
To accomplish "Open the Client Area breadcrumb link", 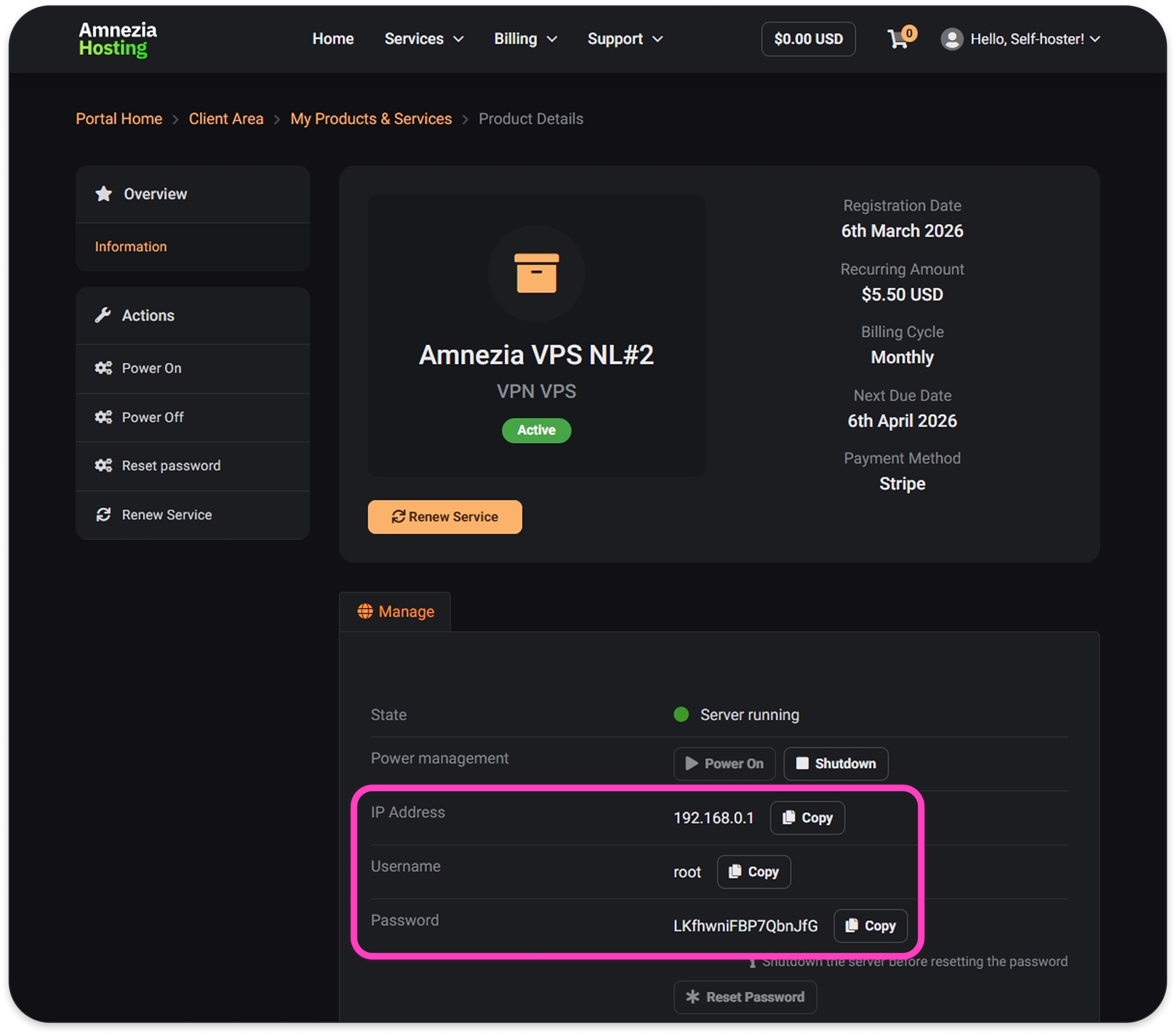I will tap(226, 118).
